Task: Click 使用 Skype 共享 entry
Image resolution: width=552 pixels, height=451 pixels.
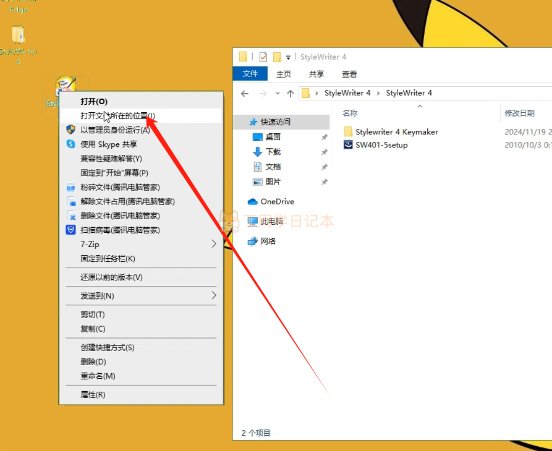Action: 141,144
